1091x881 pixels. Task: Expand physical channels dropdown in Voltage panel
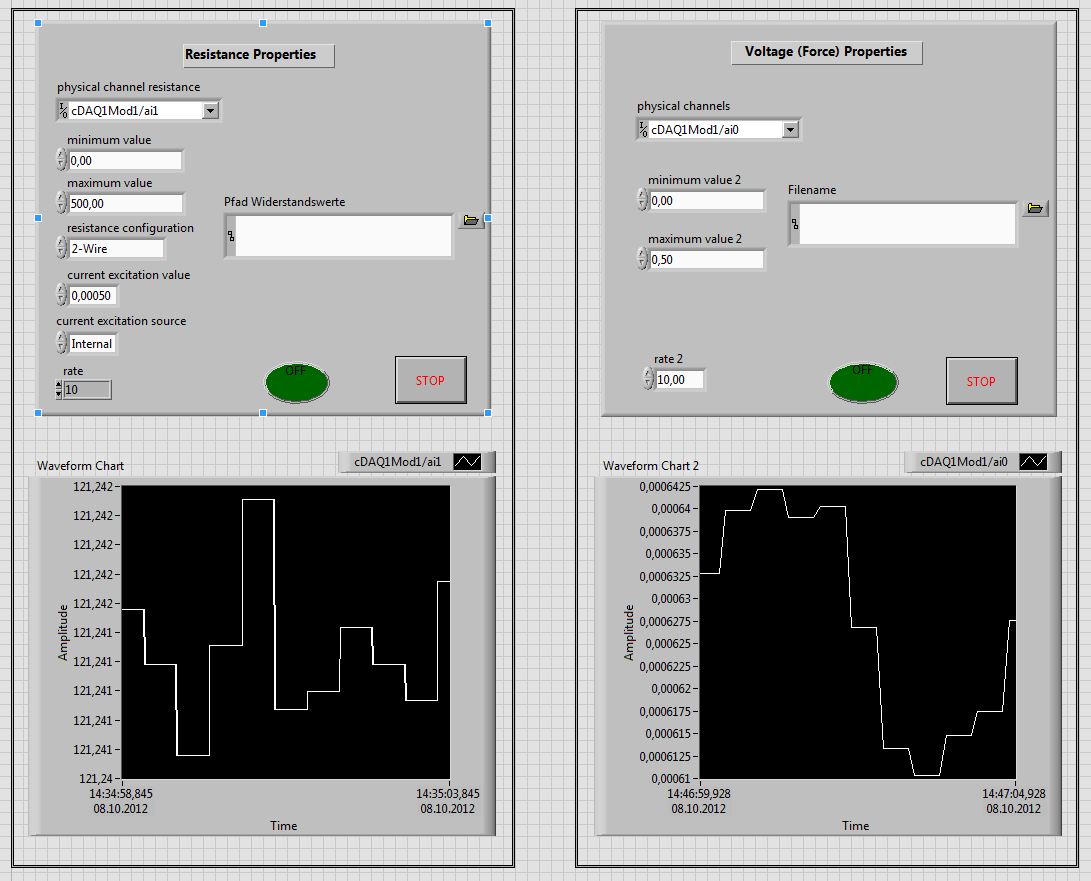(x=790, y=129)
